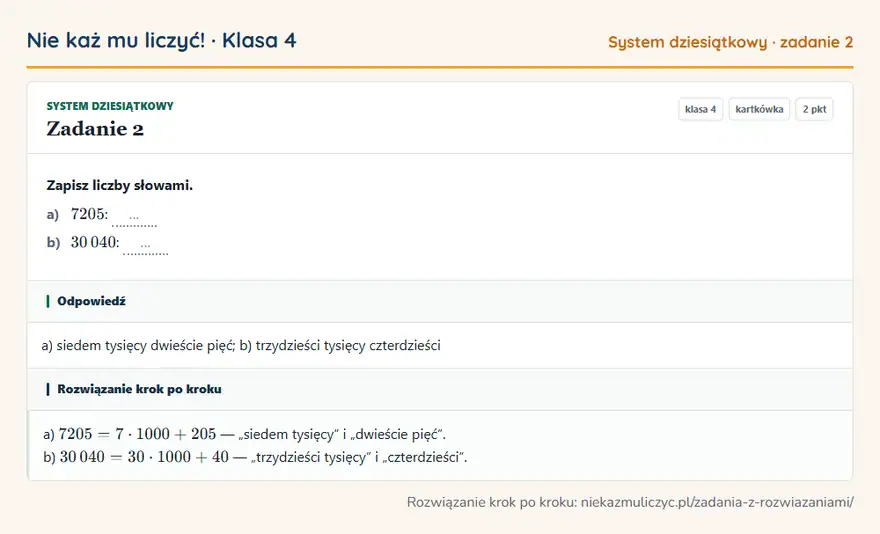Click the 'Odpowiedź' section header
Screen dimensions: 880x534
click(440, 302)
